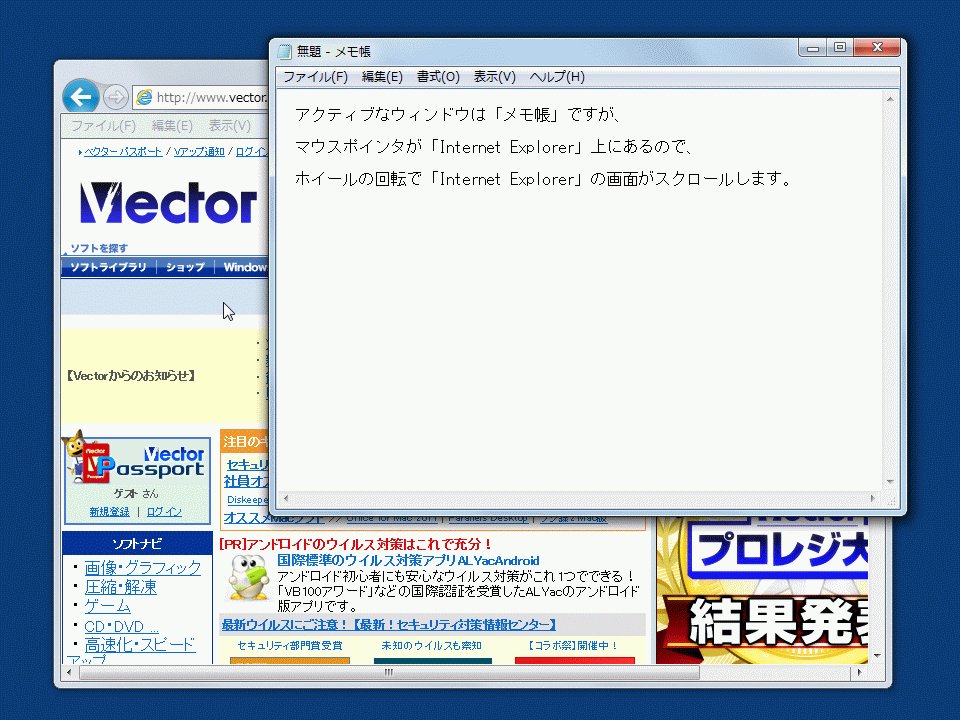Open the CD・DVD category link
Viewport: 960px width, 720px height.
pos(121,626)
